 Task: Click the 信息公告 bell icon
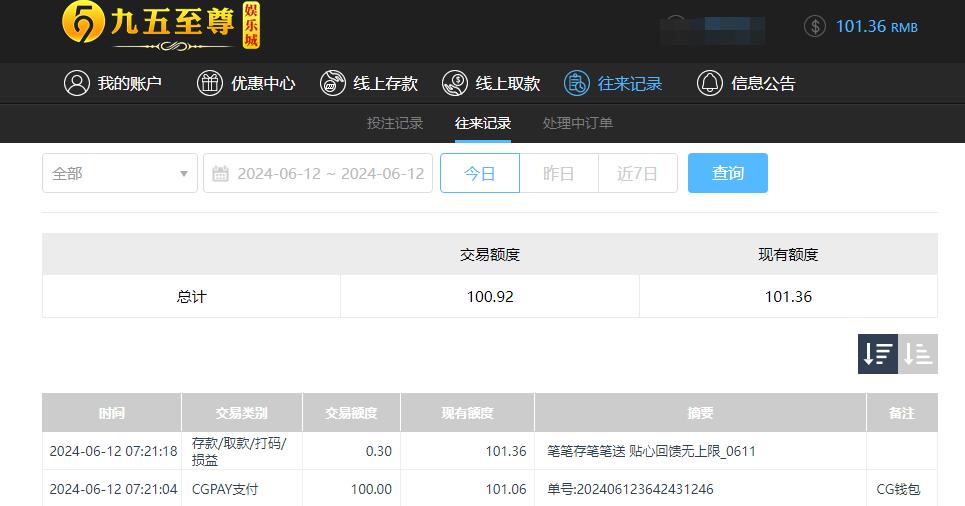pyautogui.click(x=710, y=83)
